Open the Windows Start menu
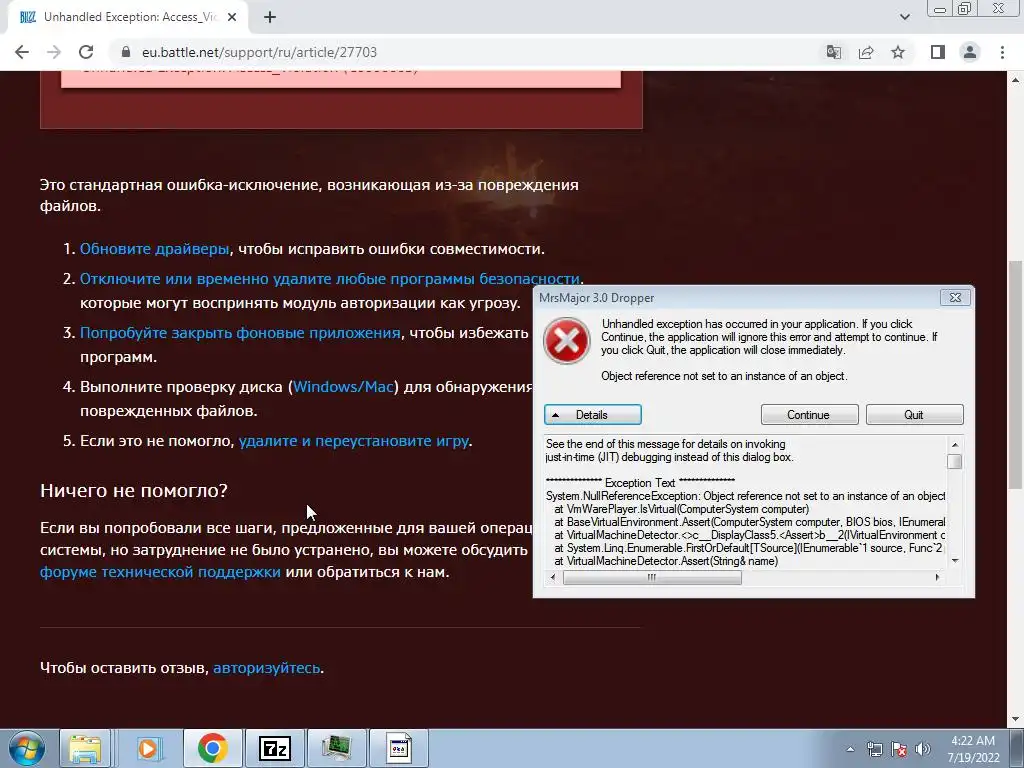 [27, 748]
